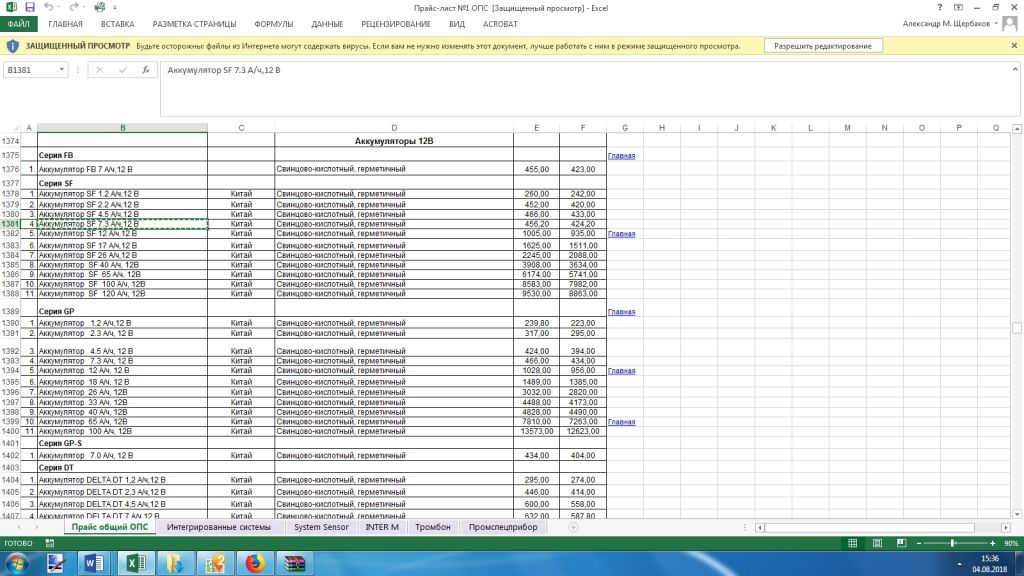The height and width of the screenshot is (576, 1024).
Task: Click vertical scrollbar down arrow
Action: click(1017, 515)
